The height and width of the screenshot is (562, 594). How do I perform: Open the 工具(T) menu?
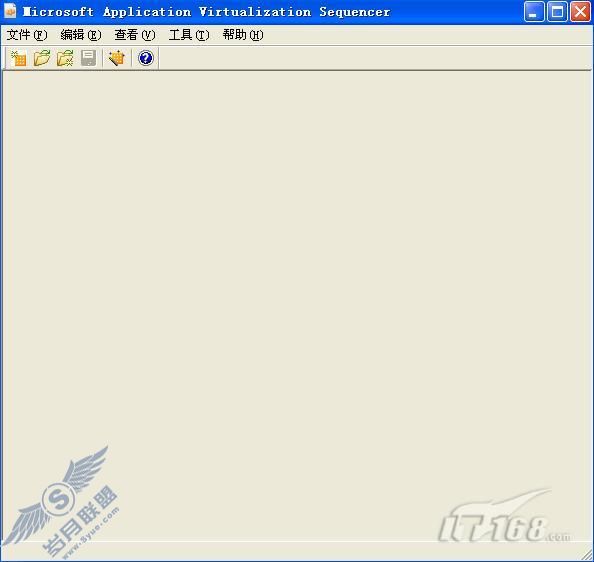click(x=189, y=35)
